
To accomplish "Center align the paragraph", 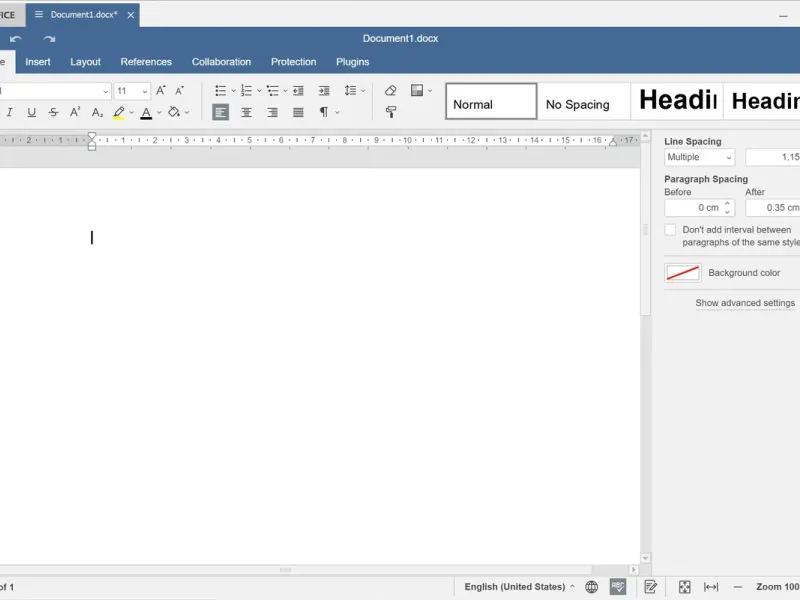I will tap(246, 113).
